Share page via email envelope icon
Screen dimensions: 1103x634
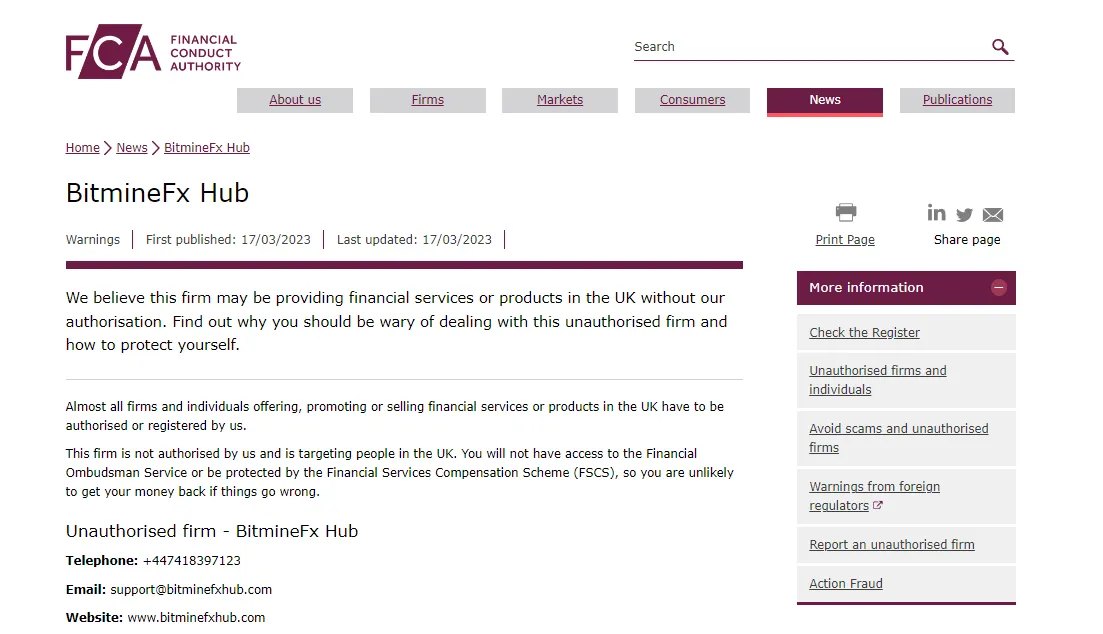pos(993,215)
